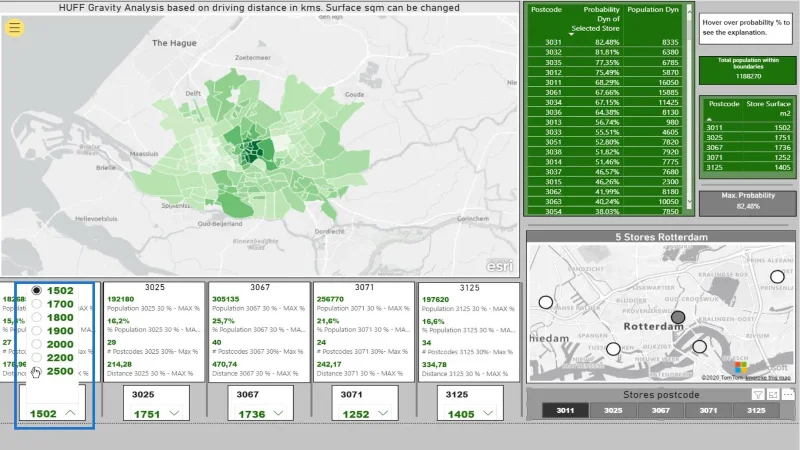800x450 pixels.
Task: Select store postcode 3125 slicer button
Action: coord(756,410)
